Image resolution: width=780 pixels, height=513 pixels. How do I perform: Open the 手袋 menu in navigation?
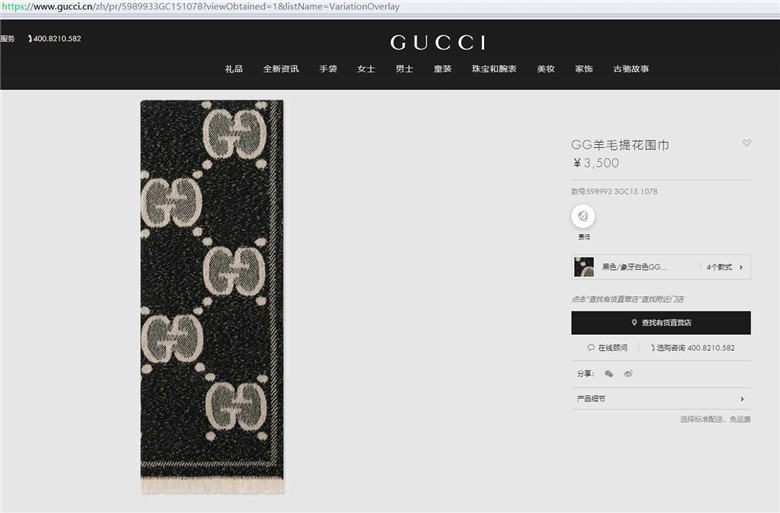(x=328, y=69)
